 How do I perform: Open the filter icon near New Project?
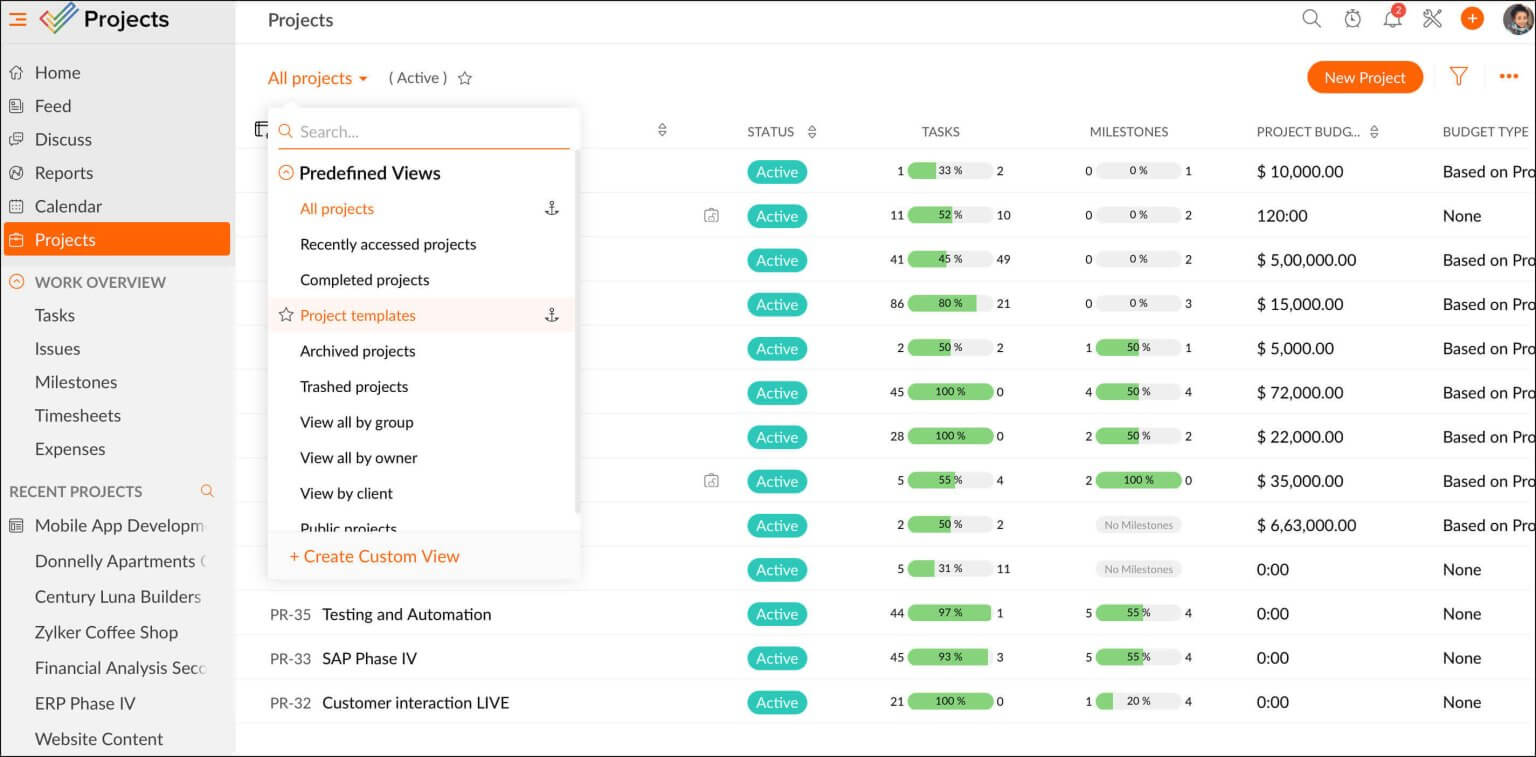[x=1459, y=77]
